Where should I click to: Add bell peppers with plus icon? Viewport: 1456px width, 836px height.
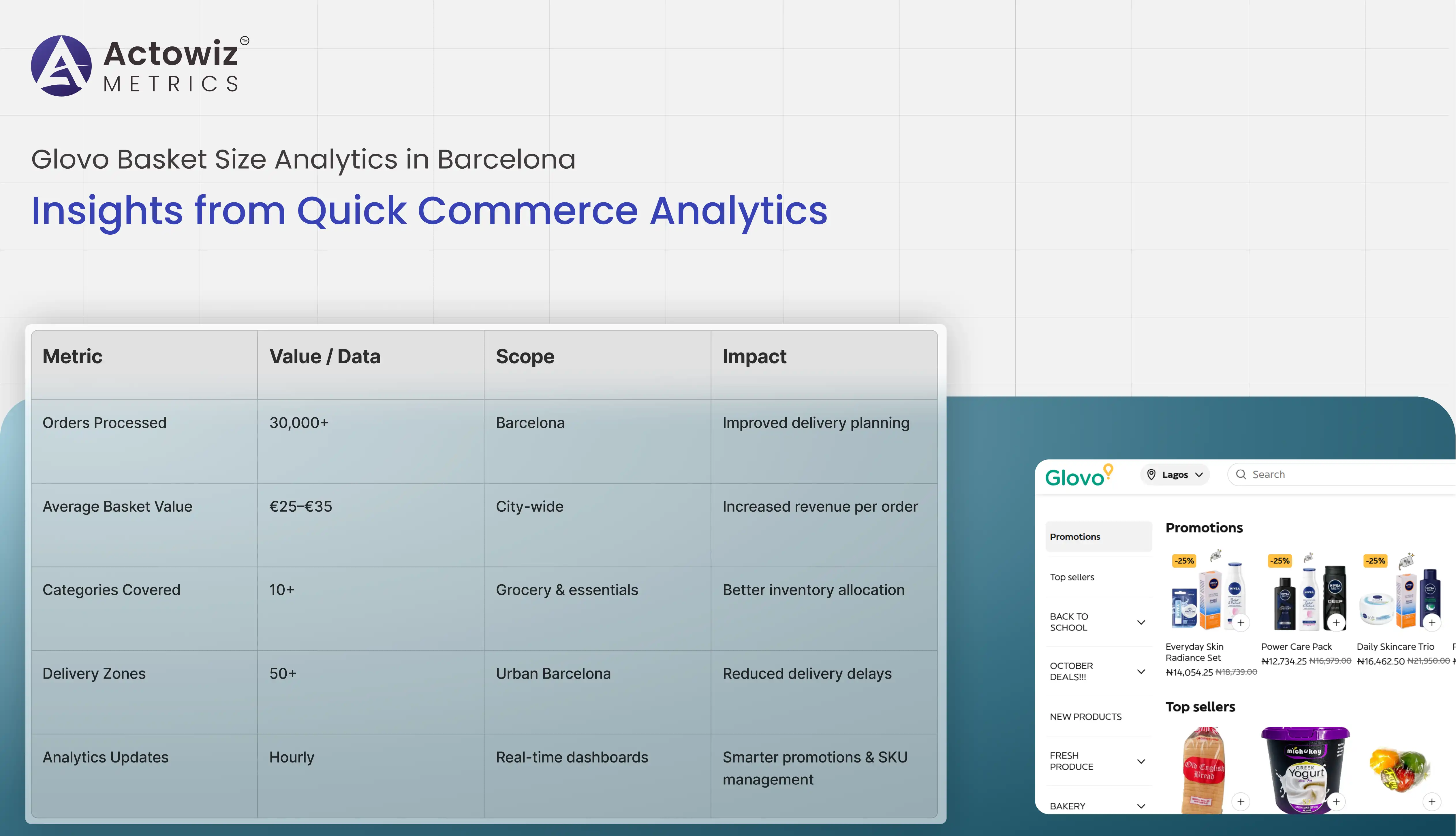point(1432,801)
